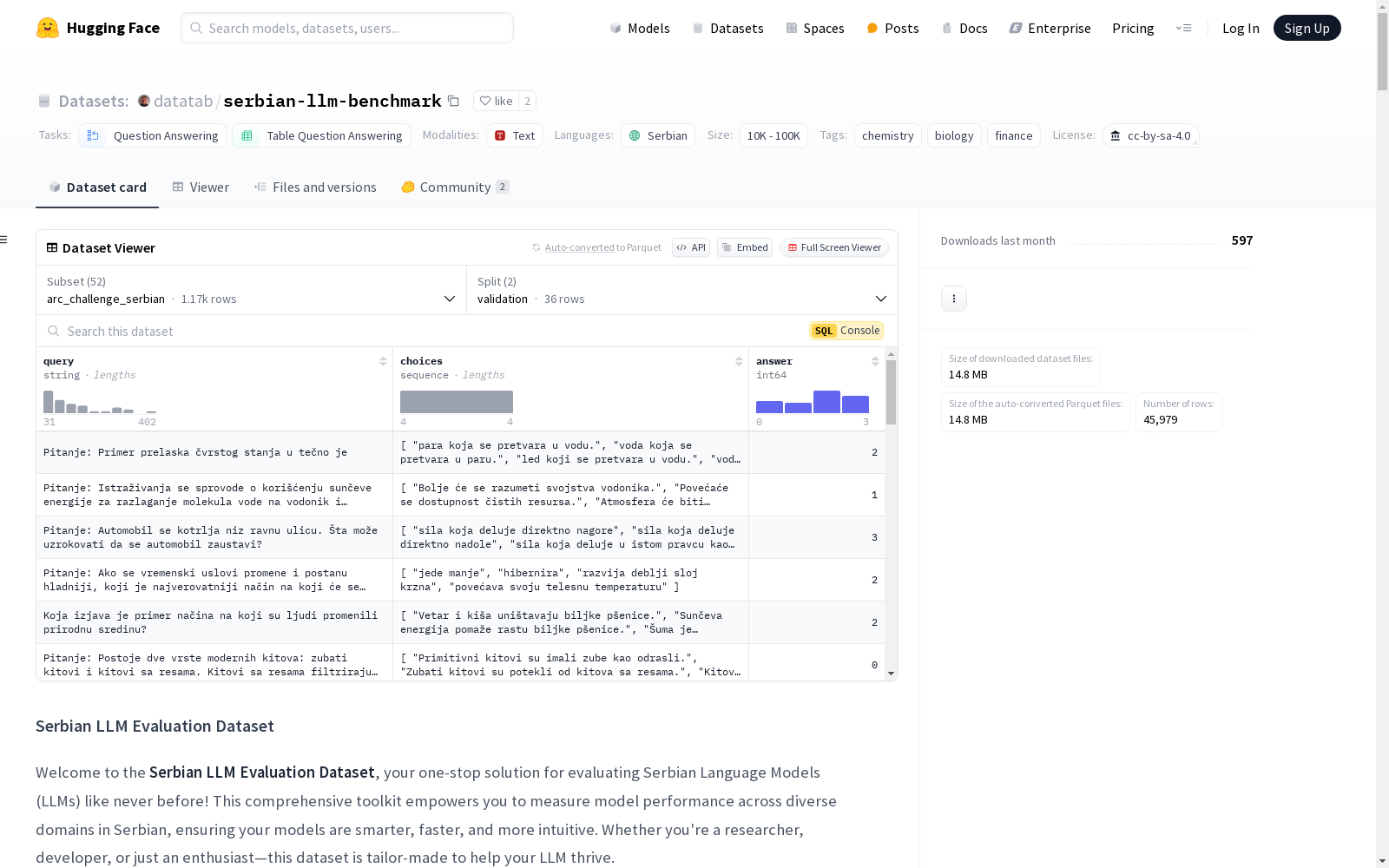1389x868 pixels.
Task: Sort the answer column
Action: tap(875, 361)
